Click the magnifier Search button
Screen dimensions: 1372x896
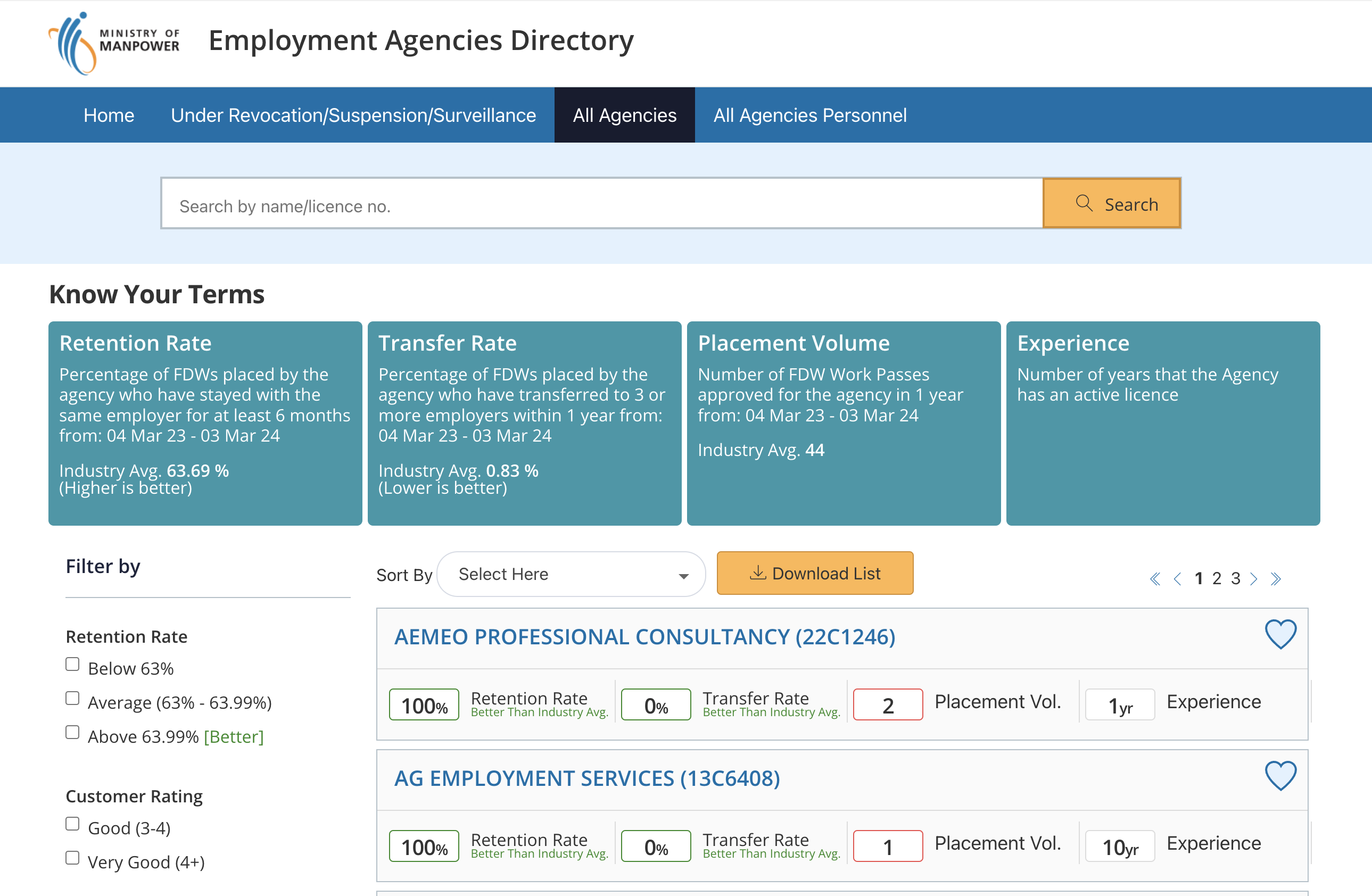coord(1111,204)
